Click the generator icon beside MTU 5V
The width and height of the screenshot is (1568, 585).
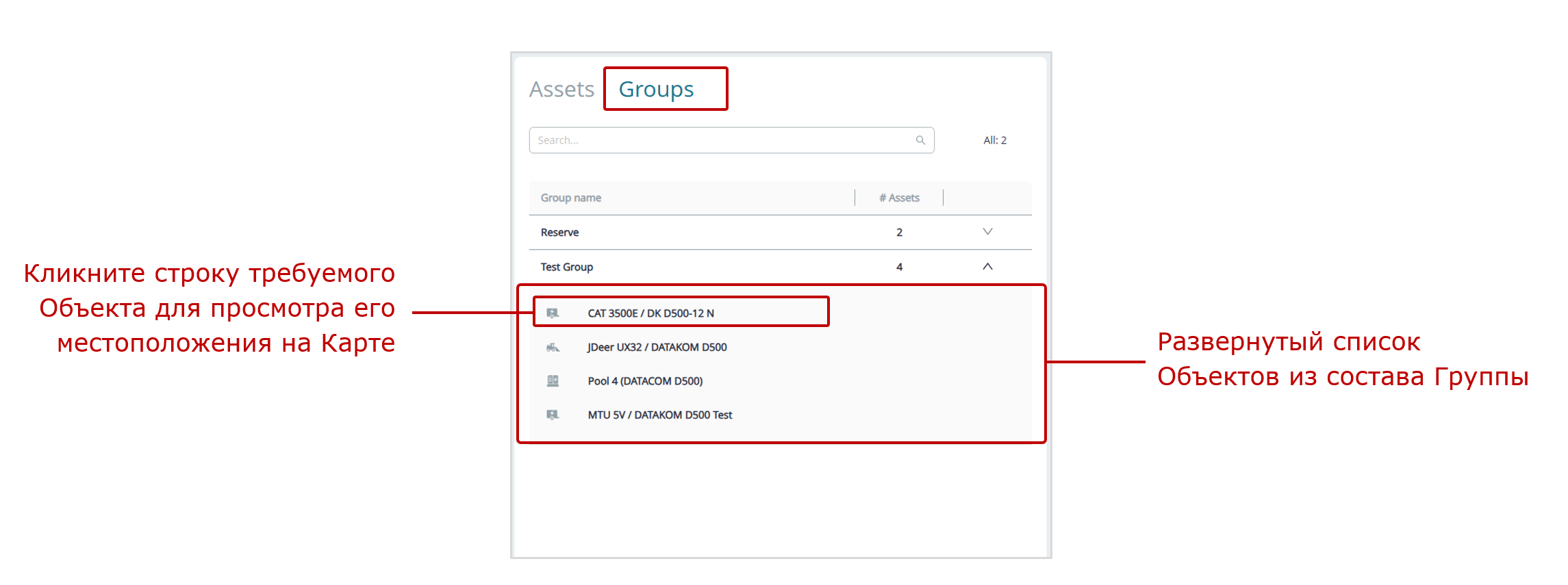(x=553, y=415)
